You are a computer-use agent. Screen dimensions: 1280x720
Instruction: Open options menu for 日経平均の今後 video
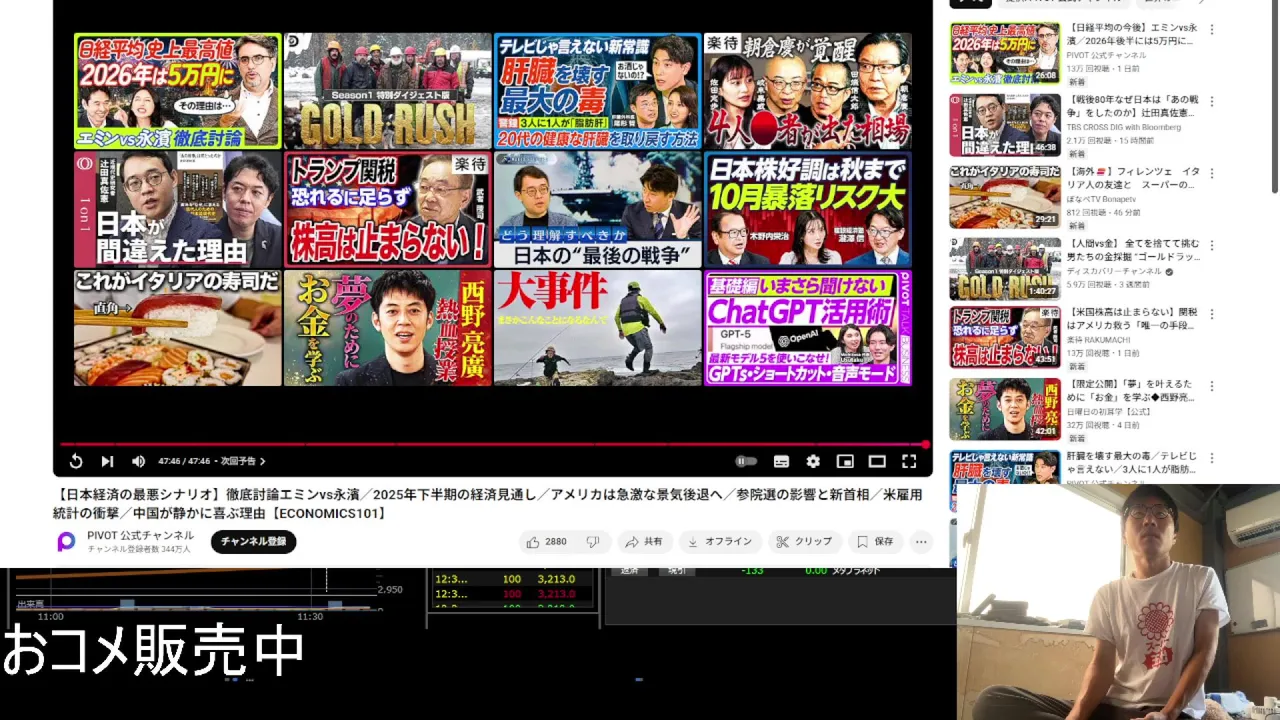pyautogui.click(x=1212, y=30)
